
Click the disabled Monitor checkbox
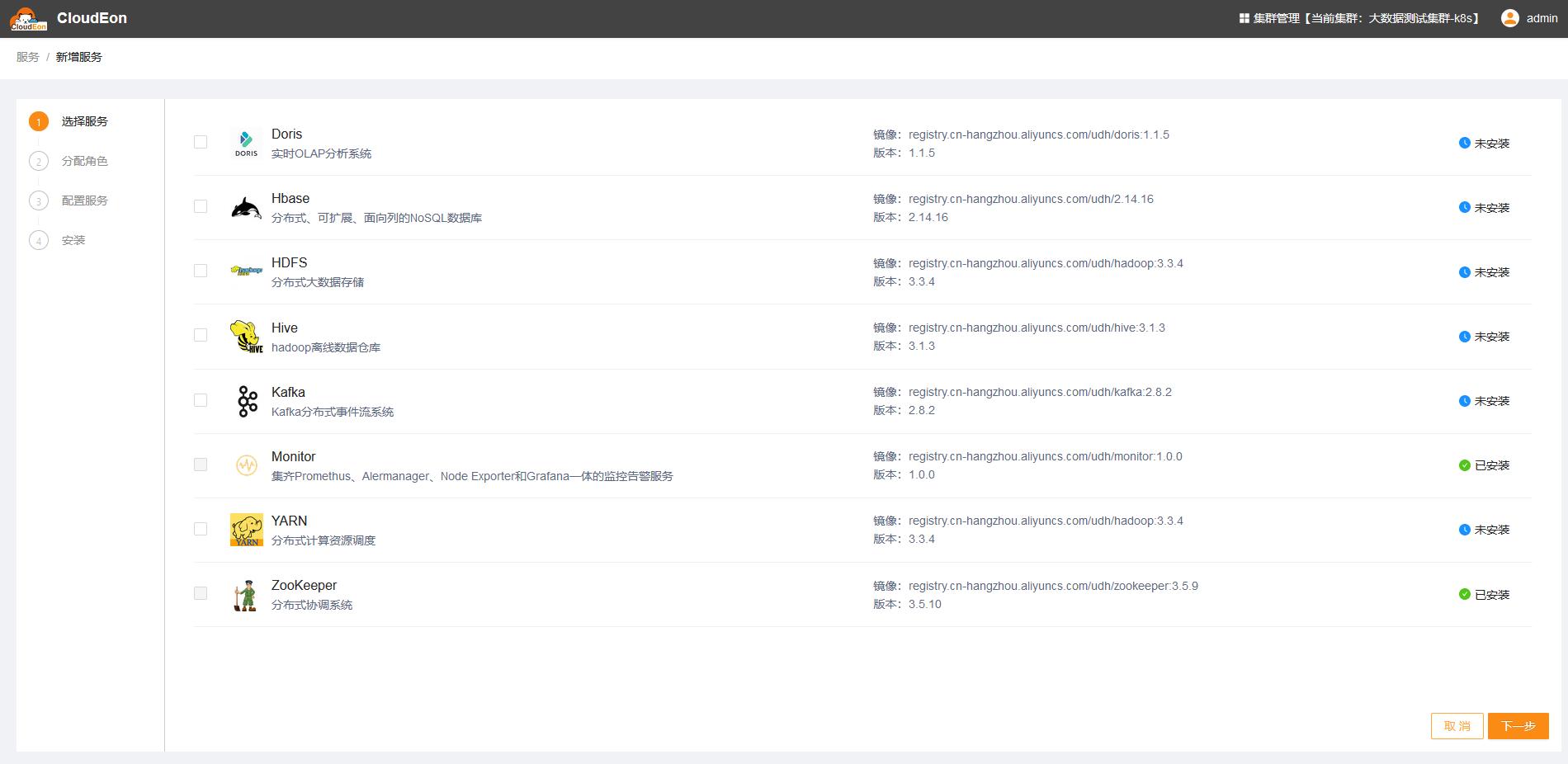point(201,465)
